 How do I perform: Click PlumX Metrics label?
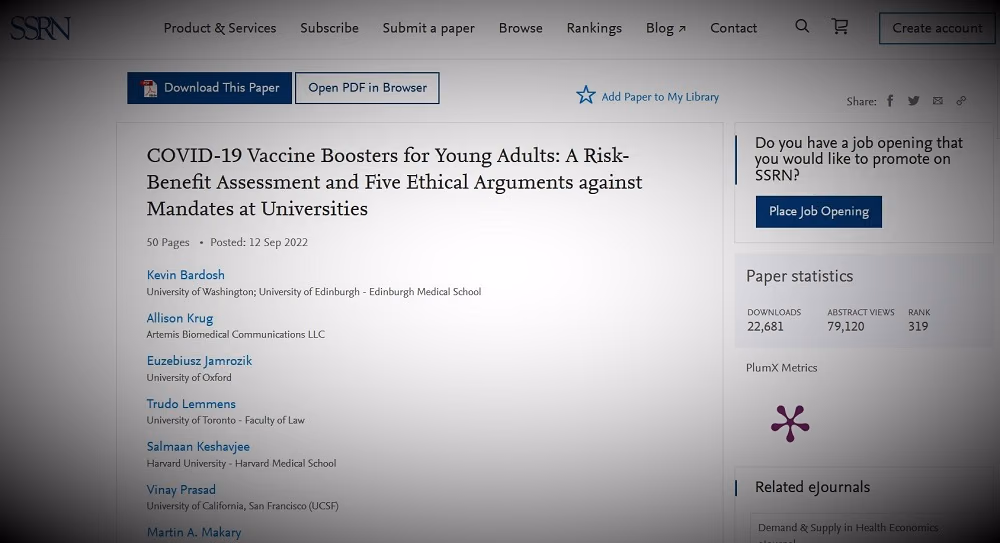click(781, 368)
